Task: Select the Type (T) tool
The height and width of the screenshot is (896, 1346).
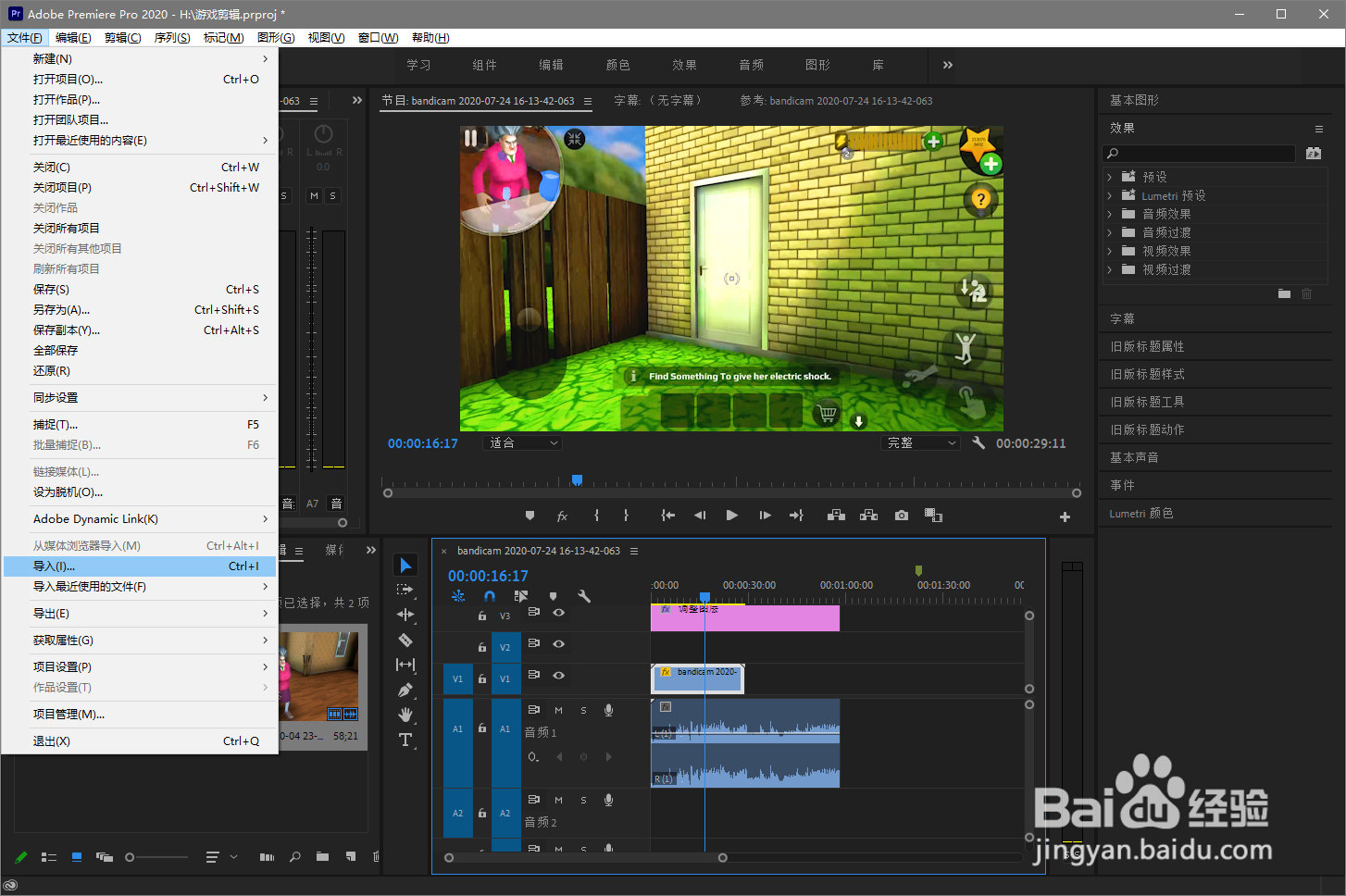Action: [x=405, y=740]
